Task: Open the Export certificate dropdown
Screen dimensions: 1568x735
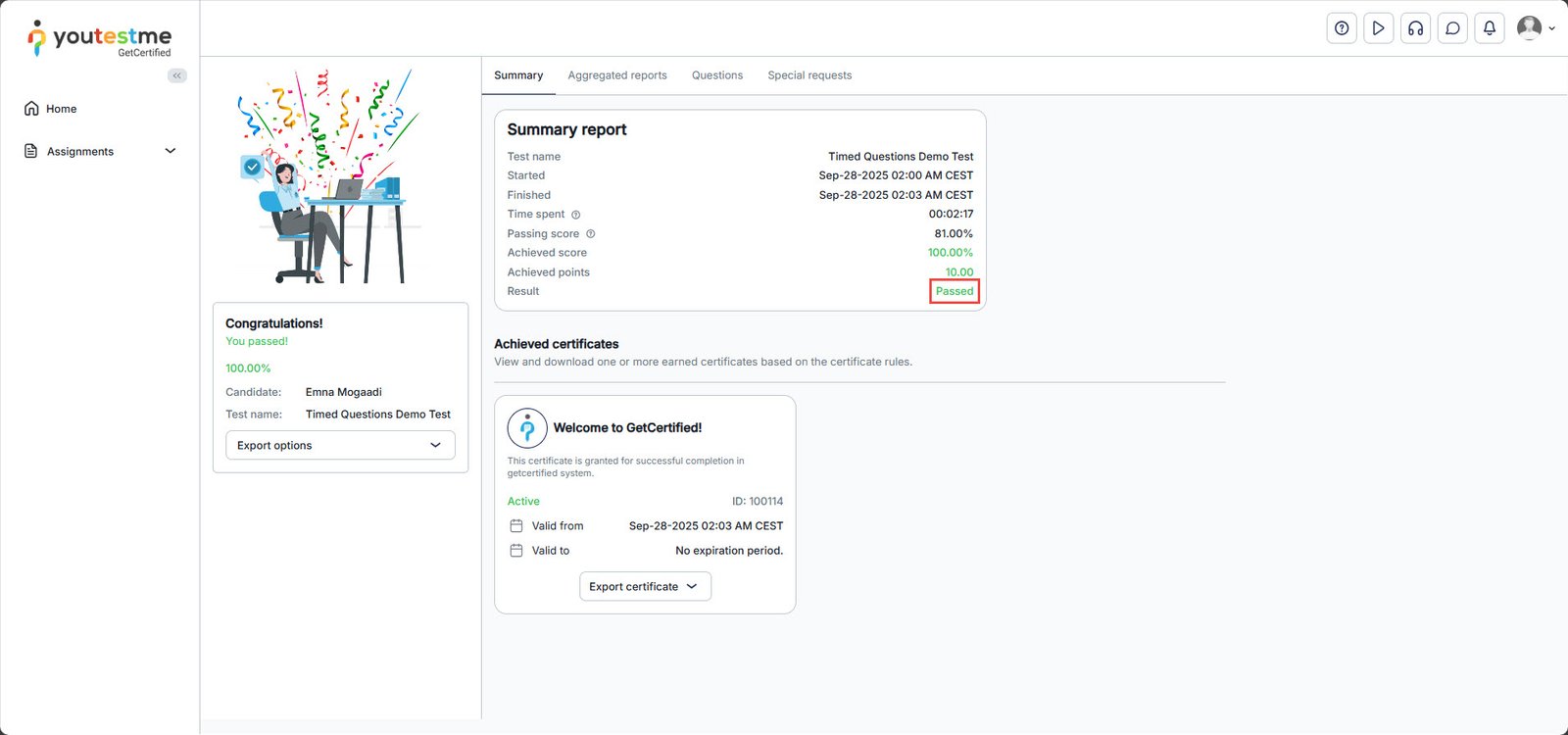Action: [645, 586]
